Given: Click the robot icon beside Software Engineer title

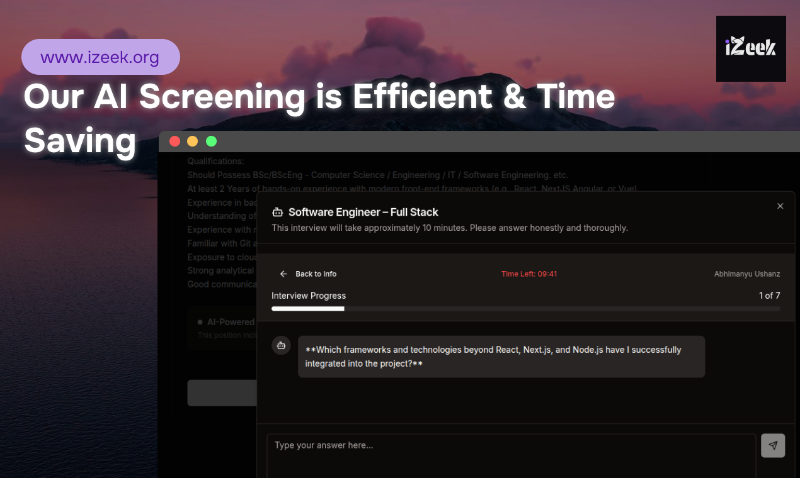Looking at the screenshot, I should click(x=278, y=212).
